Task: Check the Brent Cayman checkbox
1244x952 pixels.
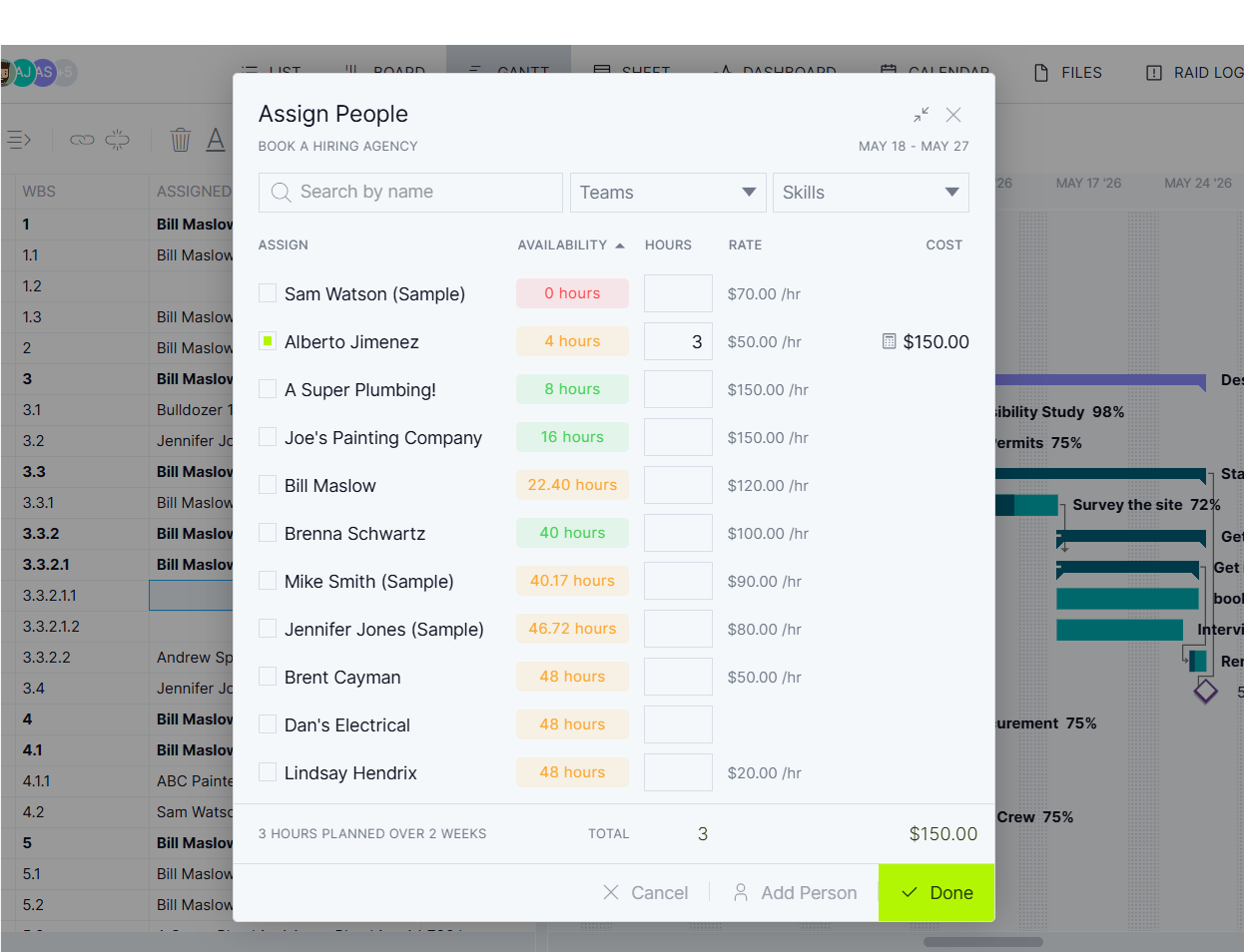Action: [x=268, y=677]
